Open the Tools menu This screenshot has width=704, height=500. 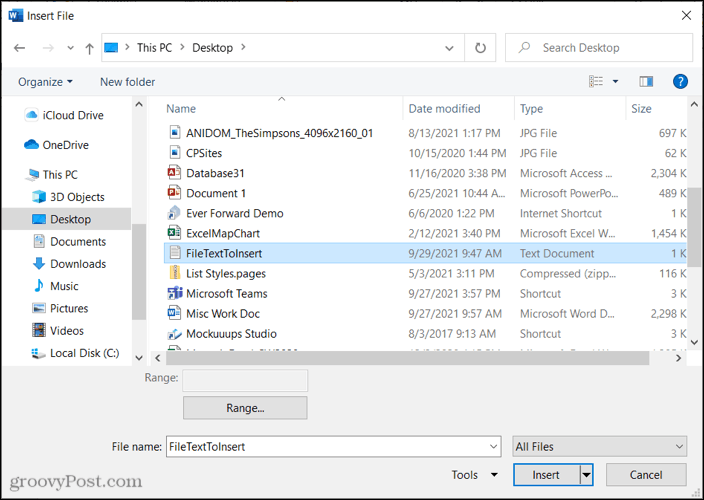click(474, 475)
